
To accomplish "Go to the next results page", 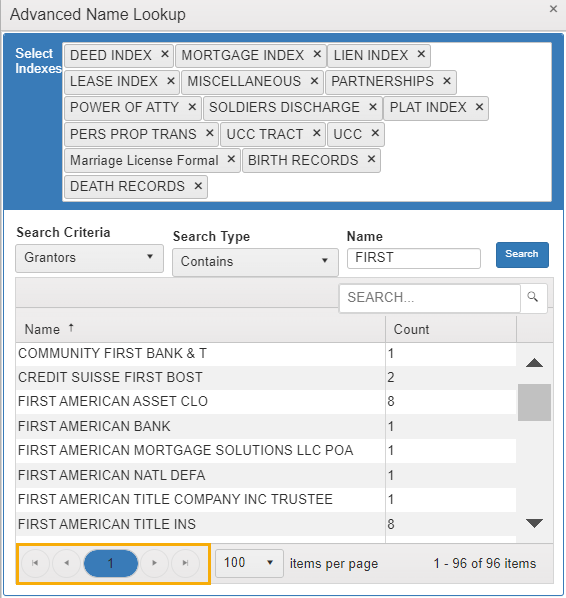I will [154, 563].
